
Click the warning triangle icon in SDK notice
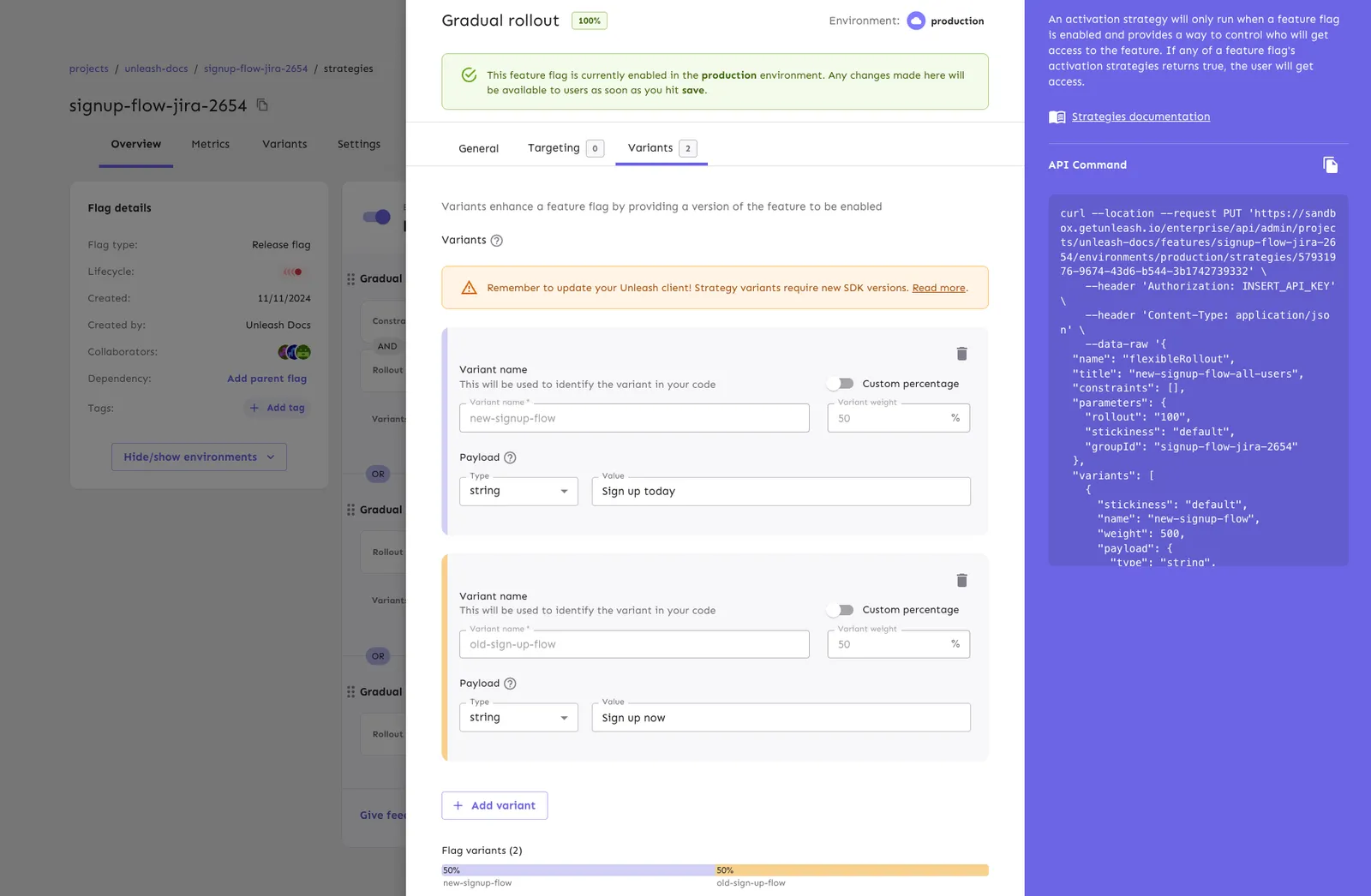click(x=469, y=288)
